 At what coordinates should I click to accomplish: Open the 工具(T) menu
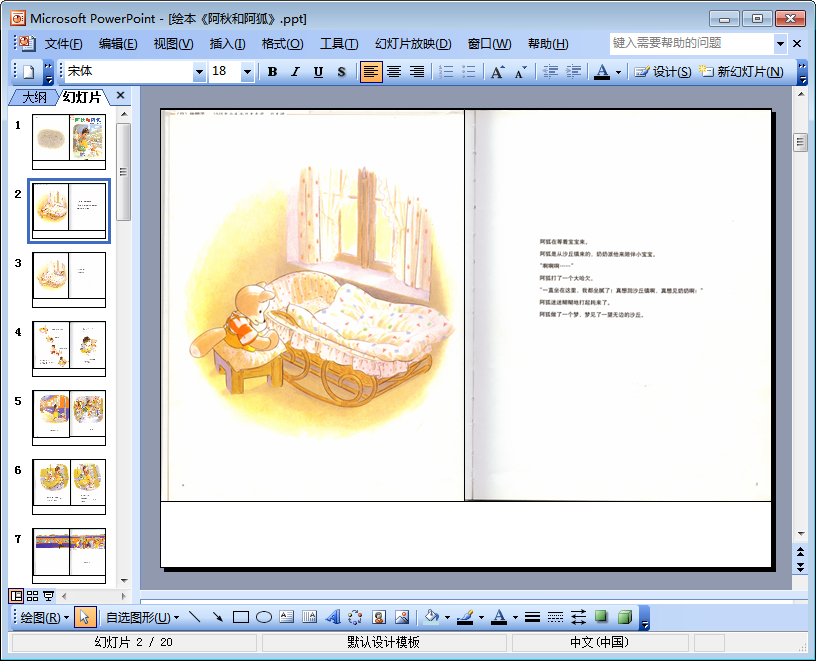click(339, 44)
